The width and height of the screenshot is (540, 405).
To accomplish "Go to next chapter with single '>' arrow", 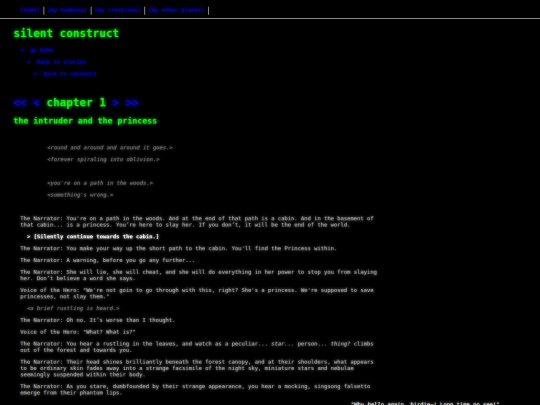I will (x=116, y=103).
